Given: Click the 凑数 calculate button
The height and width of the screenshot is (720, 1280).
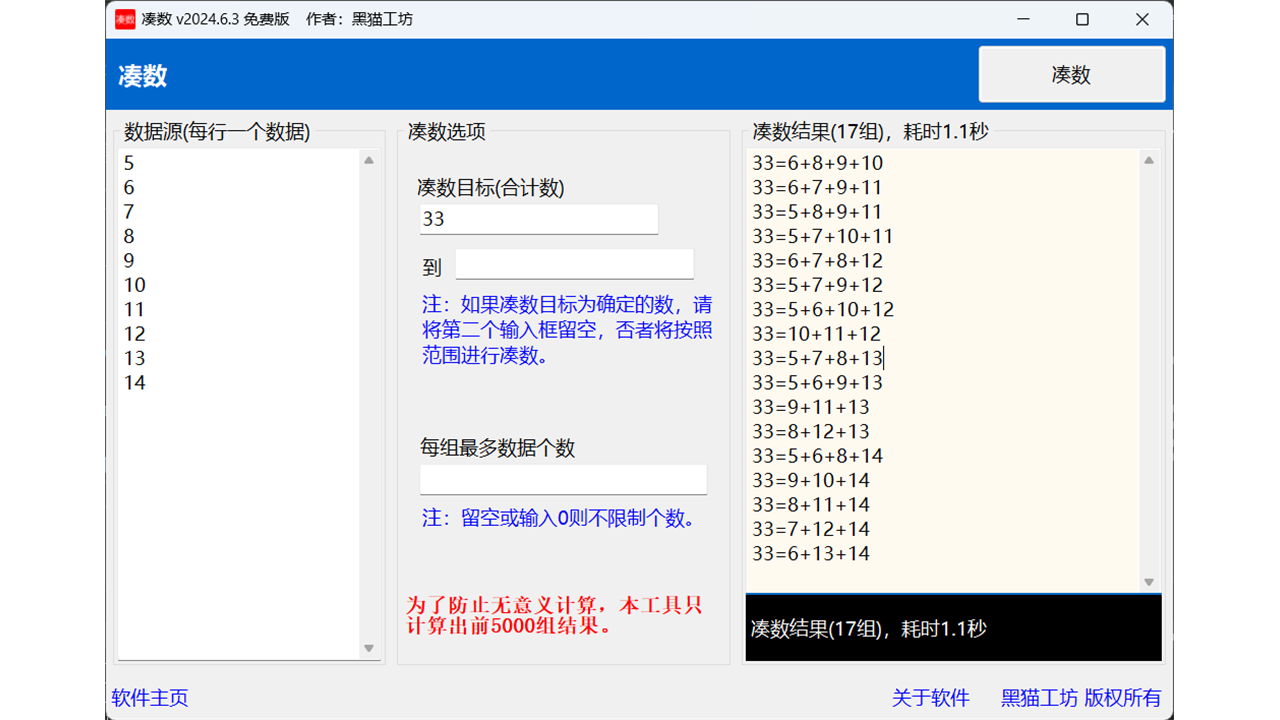Looking at the screenshot, I should [x=1072, y=75].
